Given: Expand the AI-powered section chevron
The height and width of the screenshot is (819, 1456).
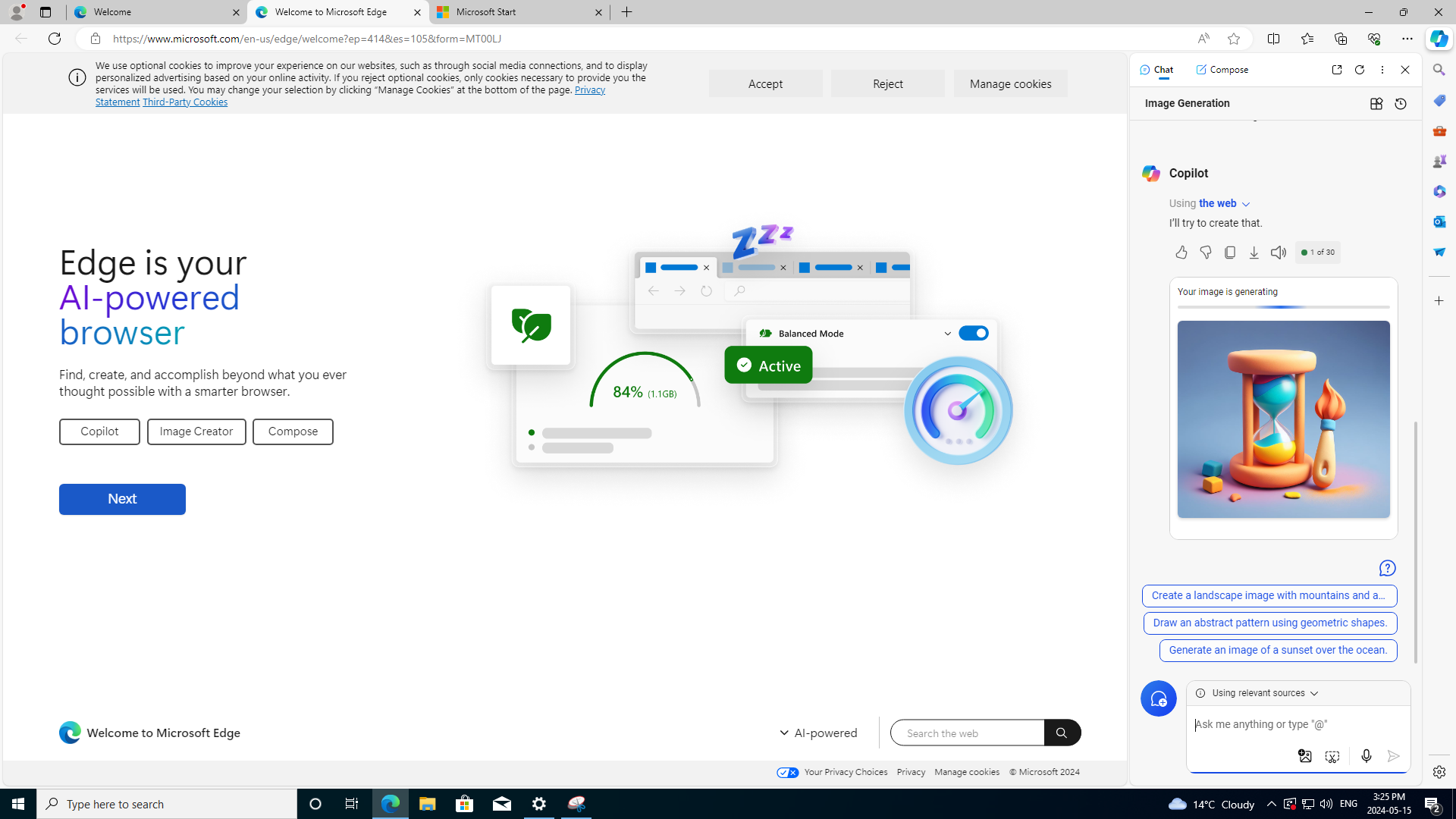Looking at the screenshot, I should click(783, 733).
